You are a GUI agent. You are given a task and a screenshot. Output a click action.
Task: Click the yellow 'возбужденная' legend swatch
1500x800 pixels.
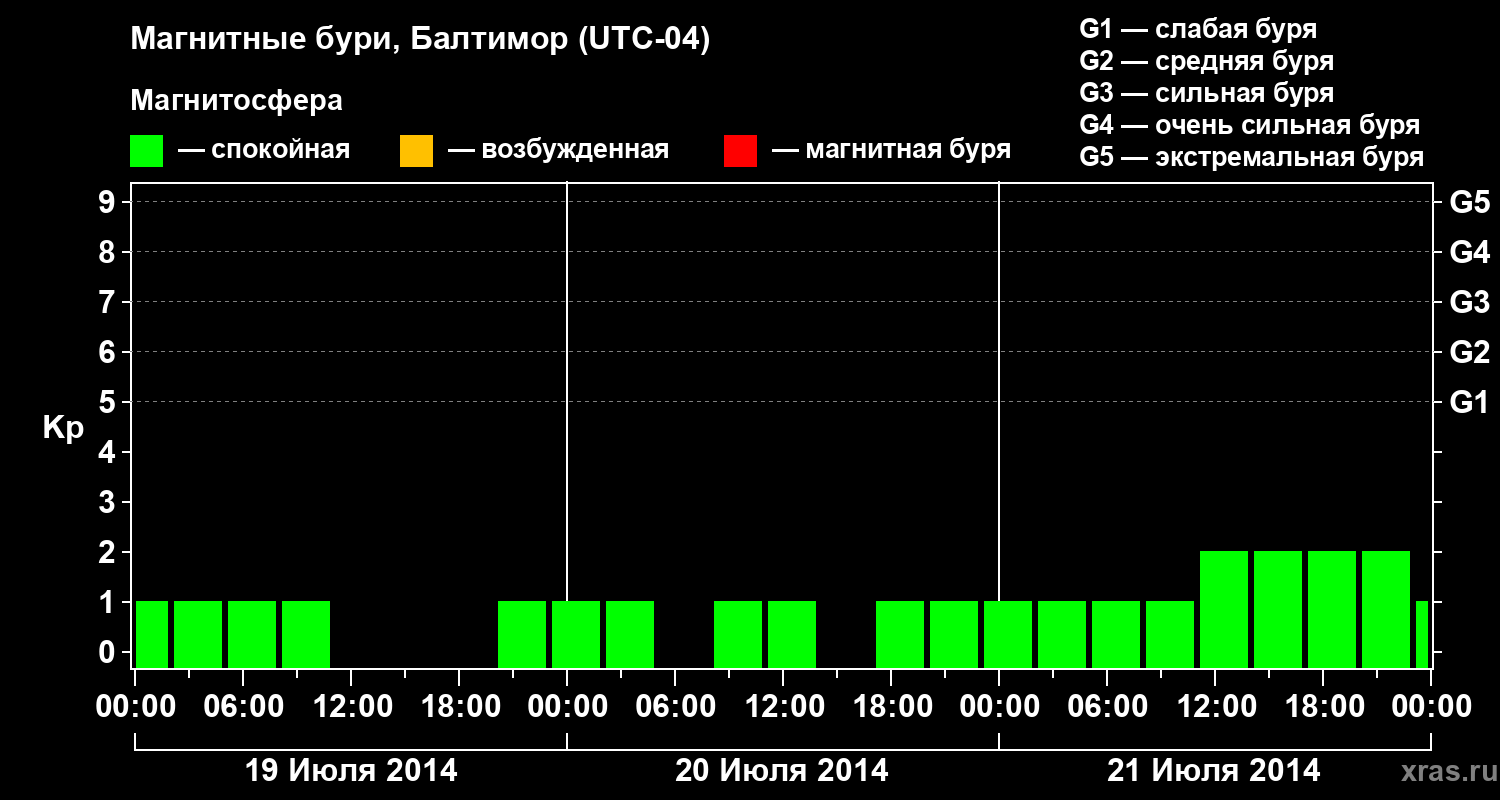416,151
